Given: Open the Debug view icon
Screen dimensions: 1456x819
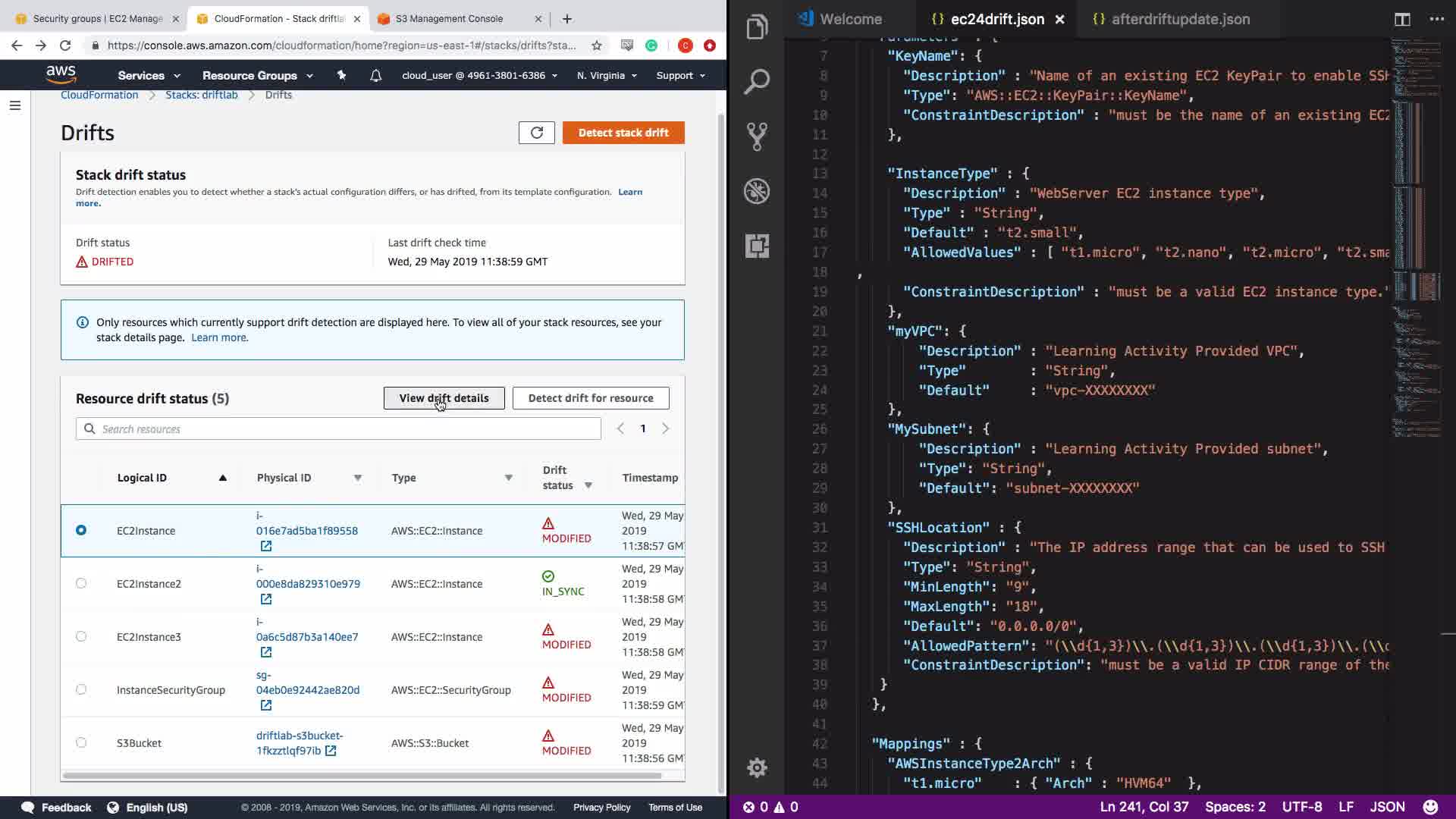Looking at the screenshot, I should click(x=756, y=191).
